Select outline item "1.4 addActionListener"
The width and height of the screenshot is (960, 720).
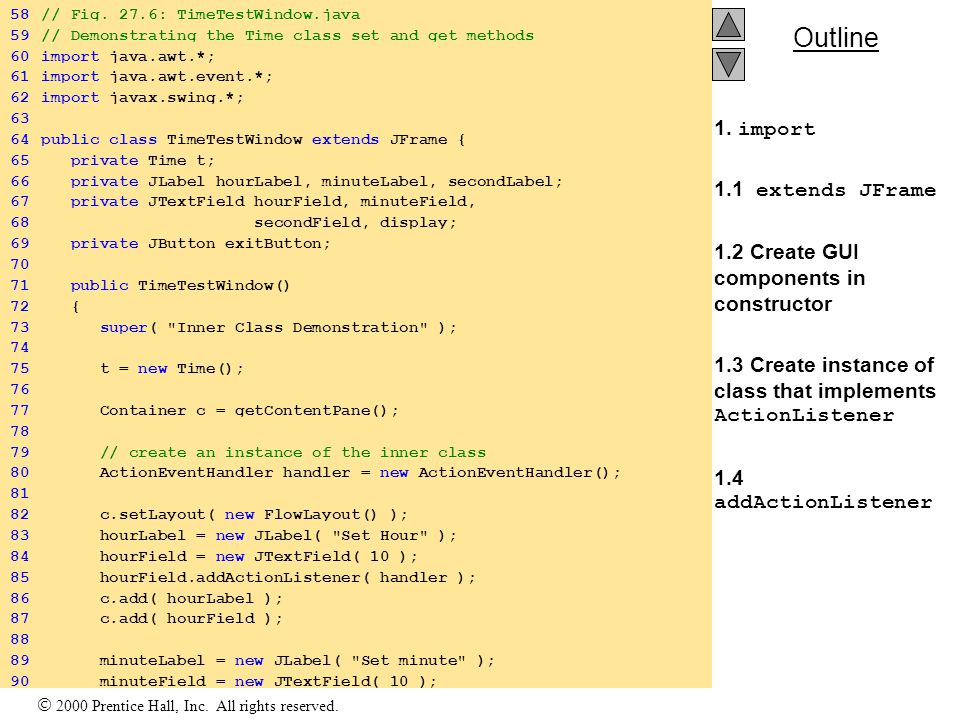pos(823,490)
